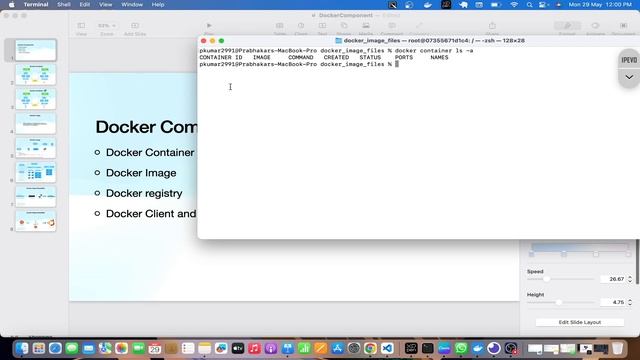Open Visual Studio Code from the Dock
Viewport: 640px width, 360px height.
(x=387, y=348)
